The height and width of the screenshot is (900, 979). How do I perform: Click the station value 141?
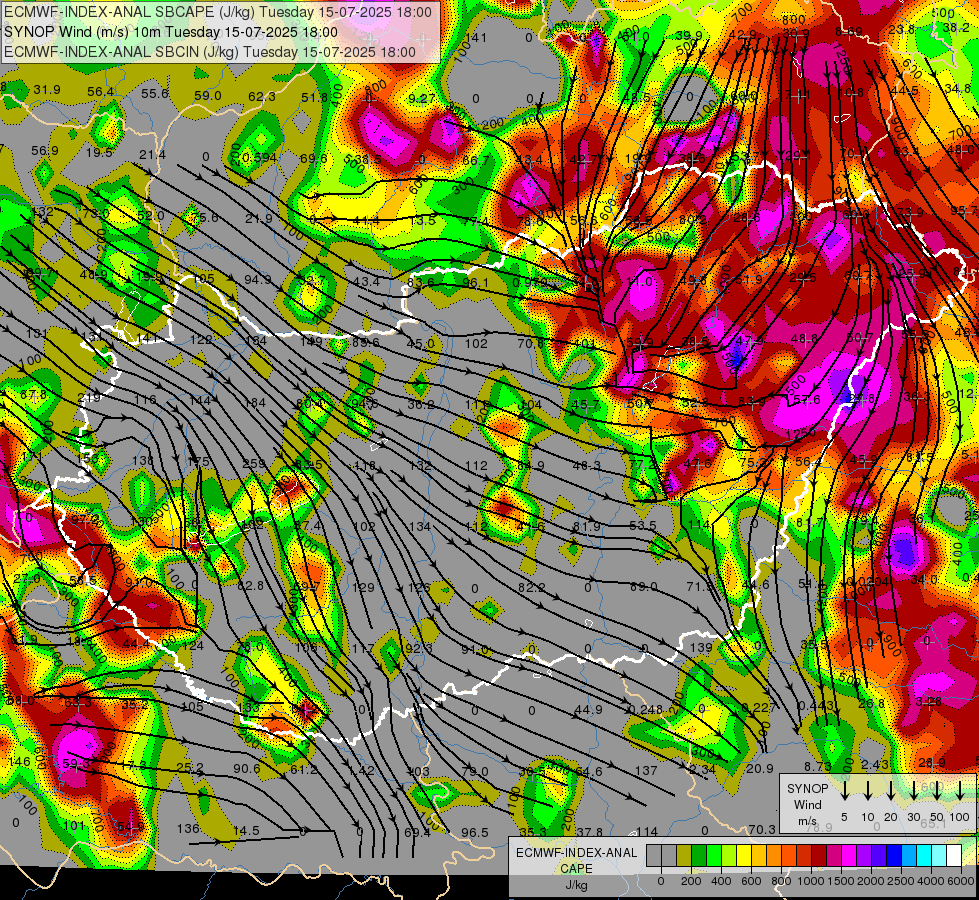[x=476, y=37]
